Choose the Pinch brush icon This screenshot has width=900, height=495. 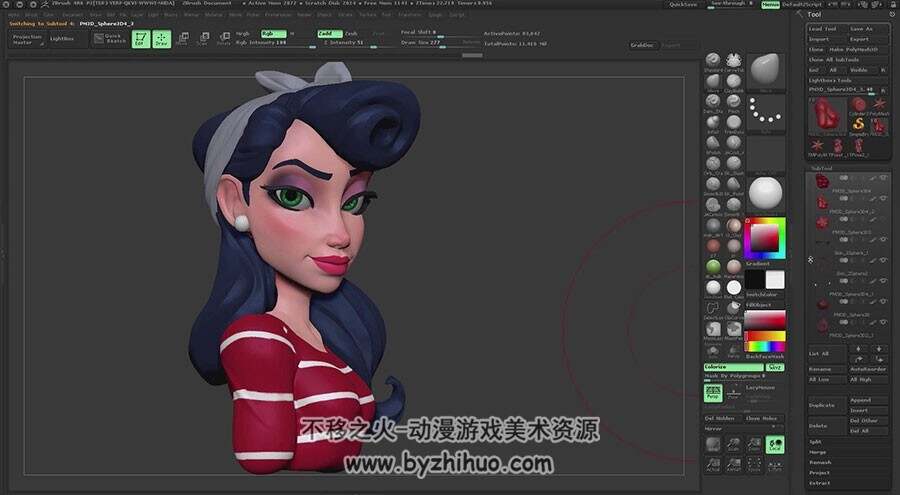(734, 103)
